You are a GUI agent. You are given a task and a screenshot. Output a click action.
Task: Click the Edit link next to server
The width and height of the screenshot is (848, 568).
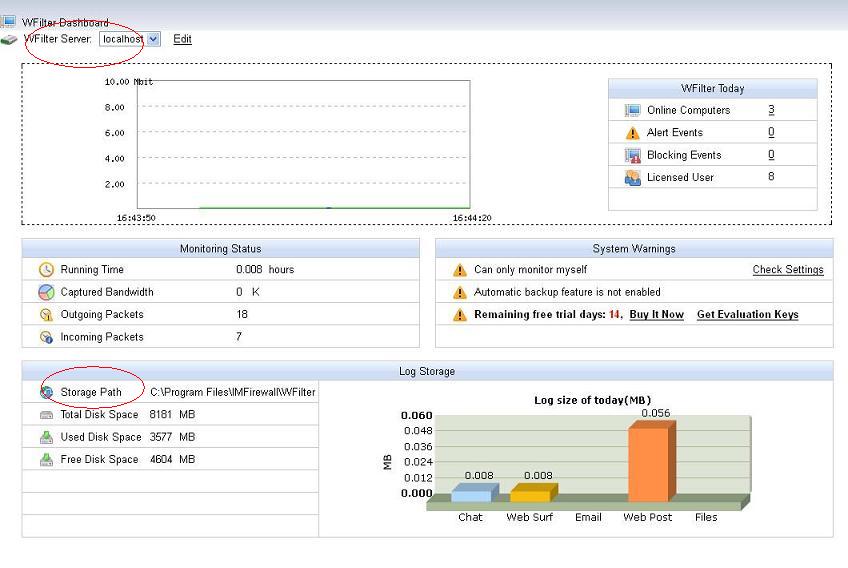pyautogui.click(x=182, y=39)
